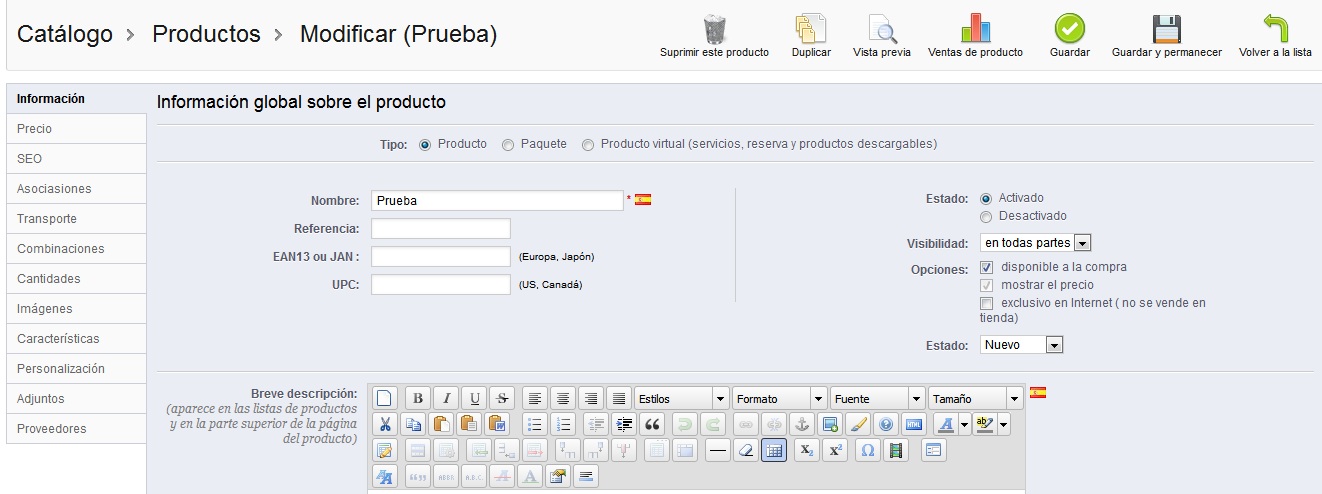The height and width of the screenshot is (494, 1322).
Task: Open the Cantidades tab
Action: [x=76, y=279]
